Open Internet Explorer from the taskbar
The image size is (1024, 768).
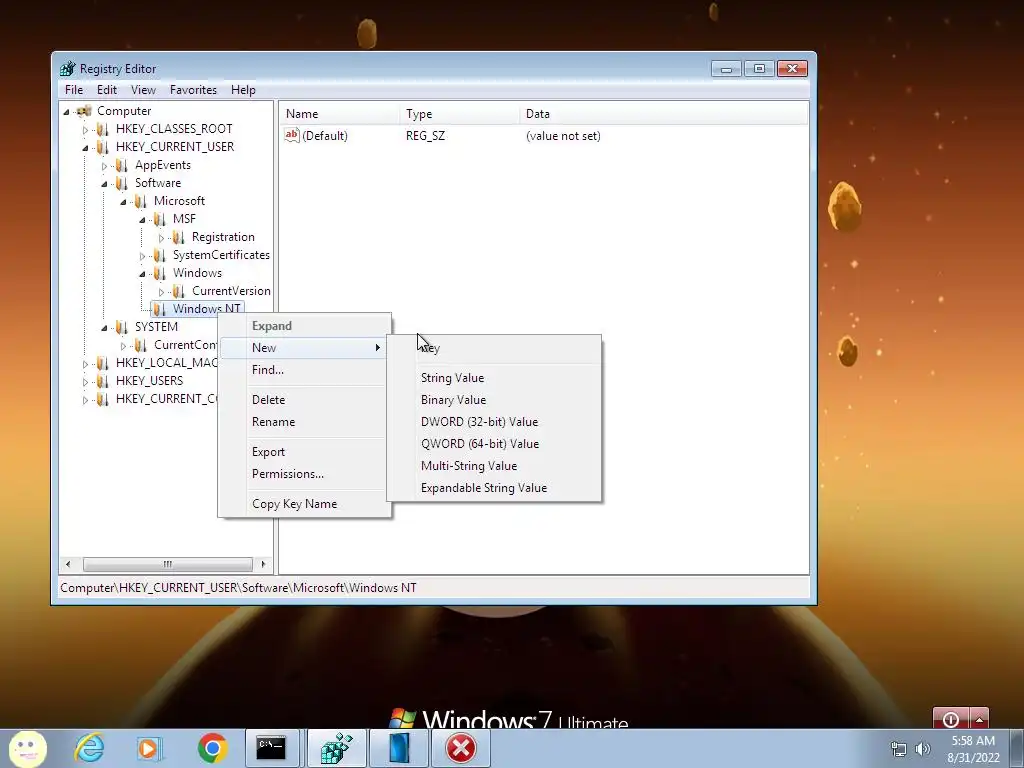click(89, 748)
